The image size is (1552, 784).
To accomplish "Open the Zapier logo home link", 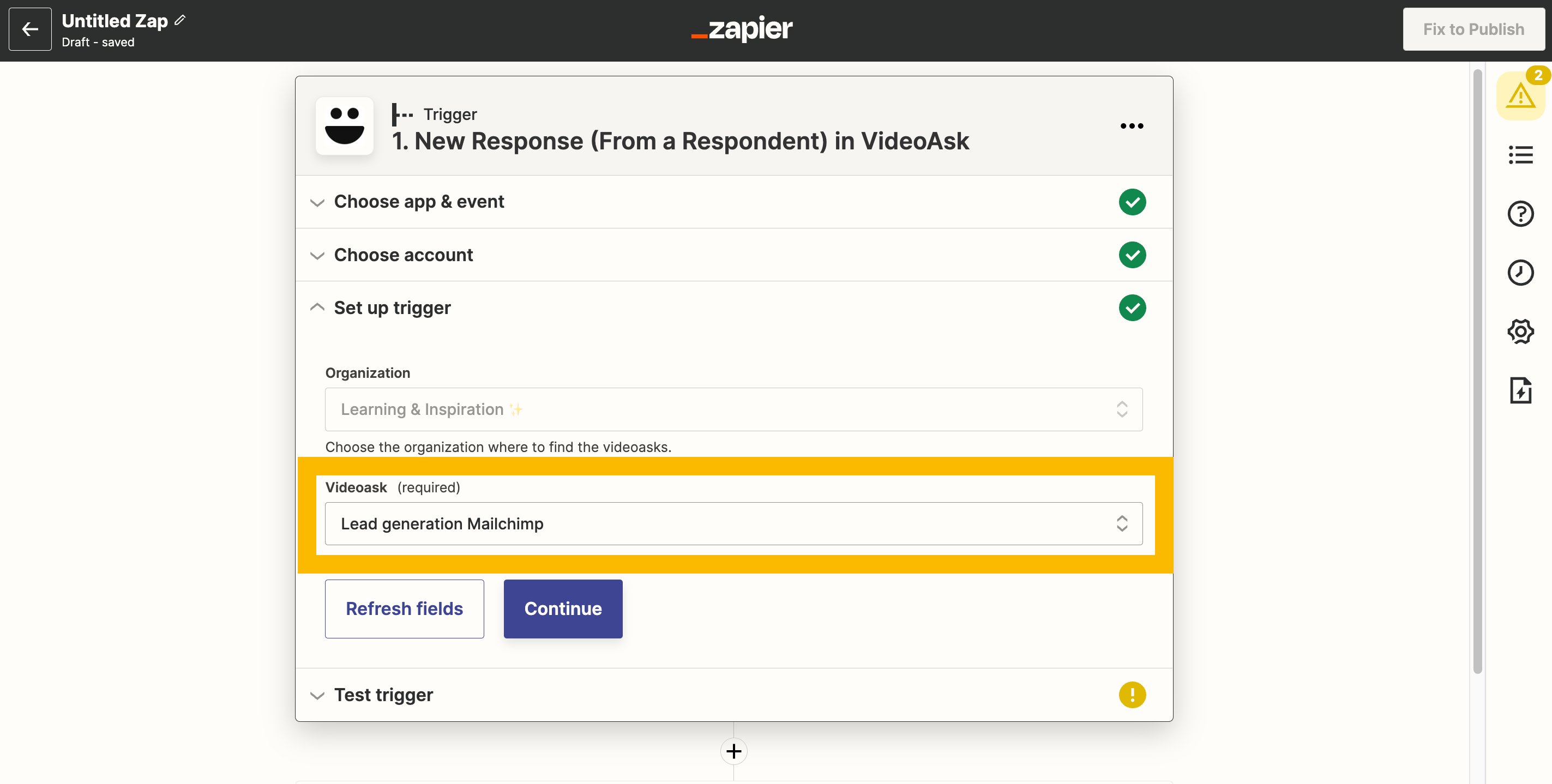I will pyautogui.click(x=742, y=28).
